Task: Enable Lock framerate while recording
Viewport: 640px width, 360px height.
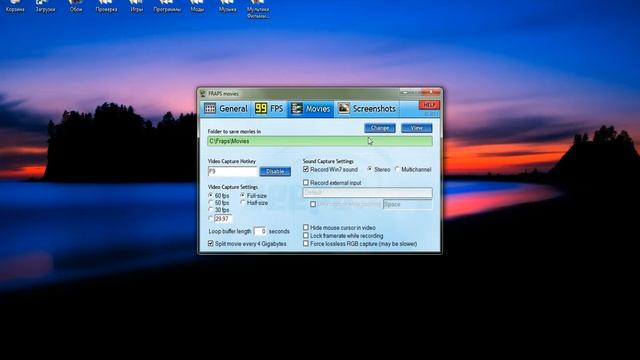Action: [306, 236]
